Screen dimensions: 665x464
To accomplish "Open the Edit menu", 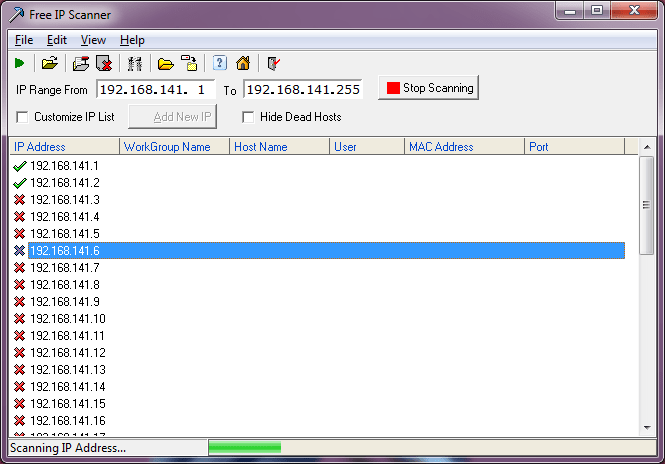I will [x=57, y=40].
